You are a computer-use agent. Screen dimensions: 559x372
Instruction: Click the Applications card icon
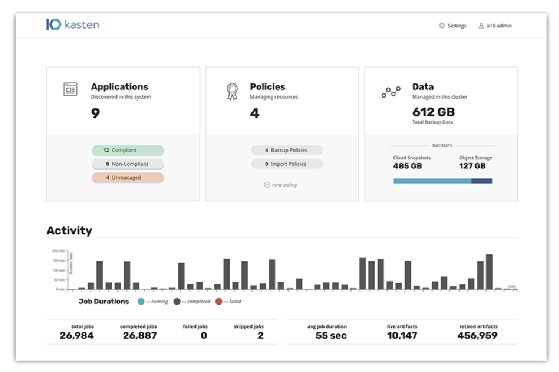(70, 89)
